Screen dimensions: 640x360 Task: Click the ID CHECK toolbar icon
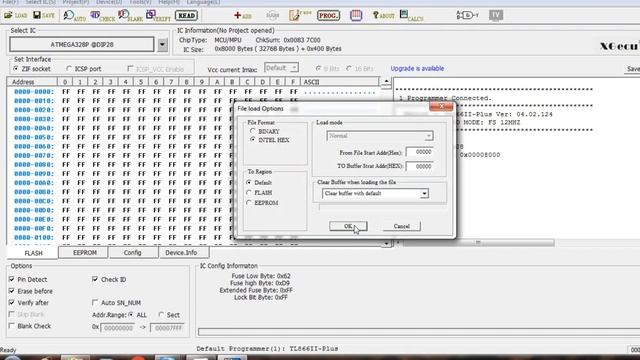point(102,16)
